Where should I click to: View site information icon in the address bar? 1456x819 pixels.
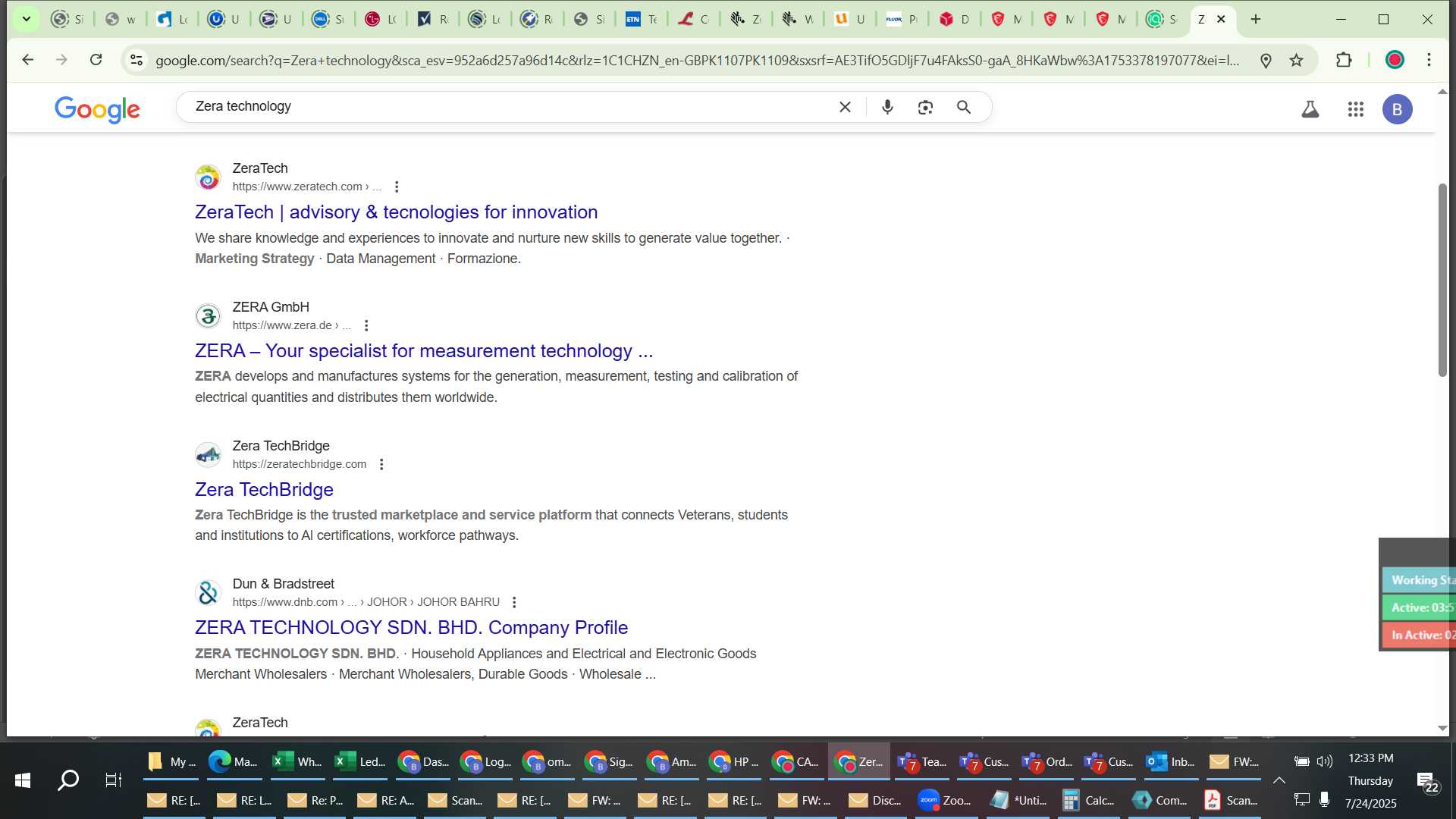(136, 60)
